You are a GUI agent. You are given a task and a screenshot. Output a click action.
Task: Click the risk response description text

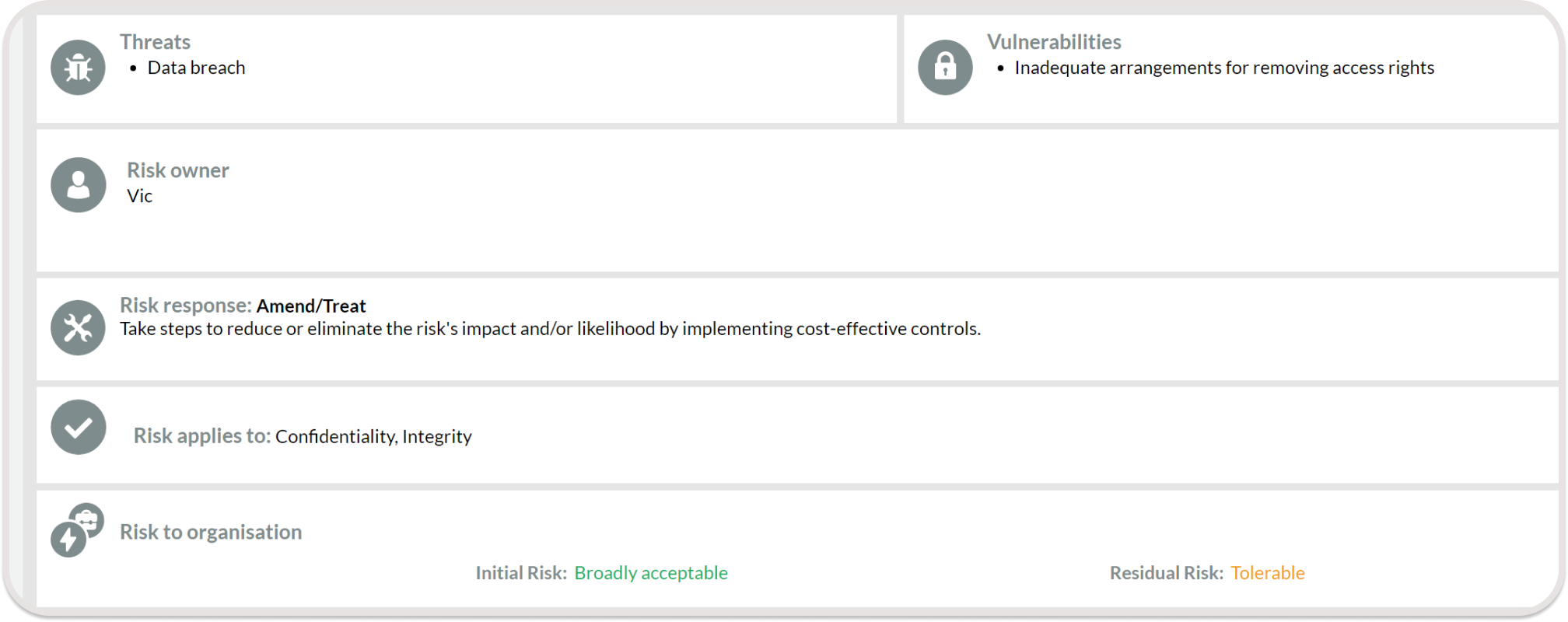click(x=550, y=329)
